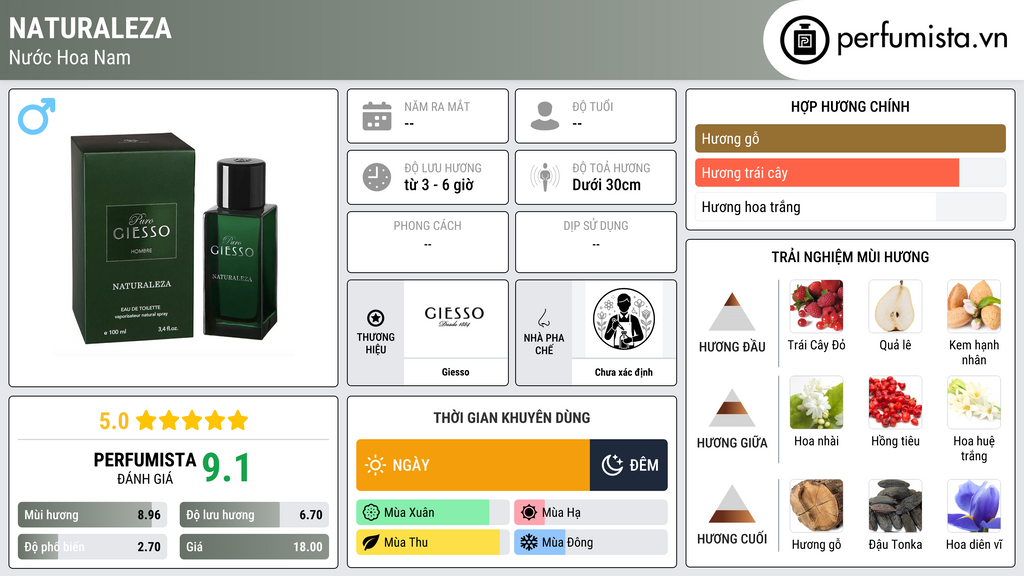This screenshot has width=1024, height=576.
Task: Click the sun icon in the Ngày bar
Action: (x=376, y=465)
